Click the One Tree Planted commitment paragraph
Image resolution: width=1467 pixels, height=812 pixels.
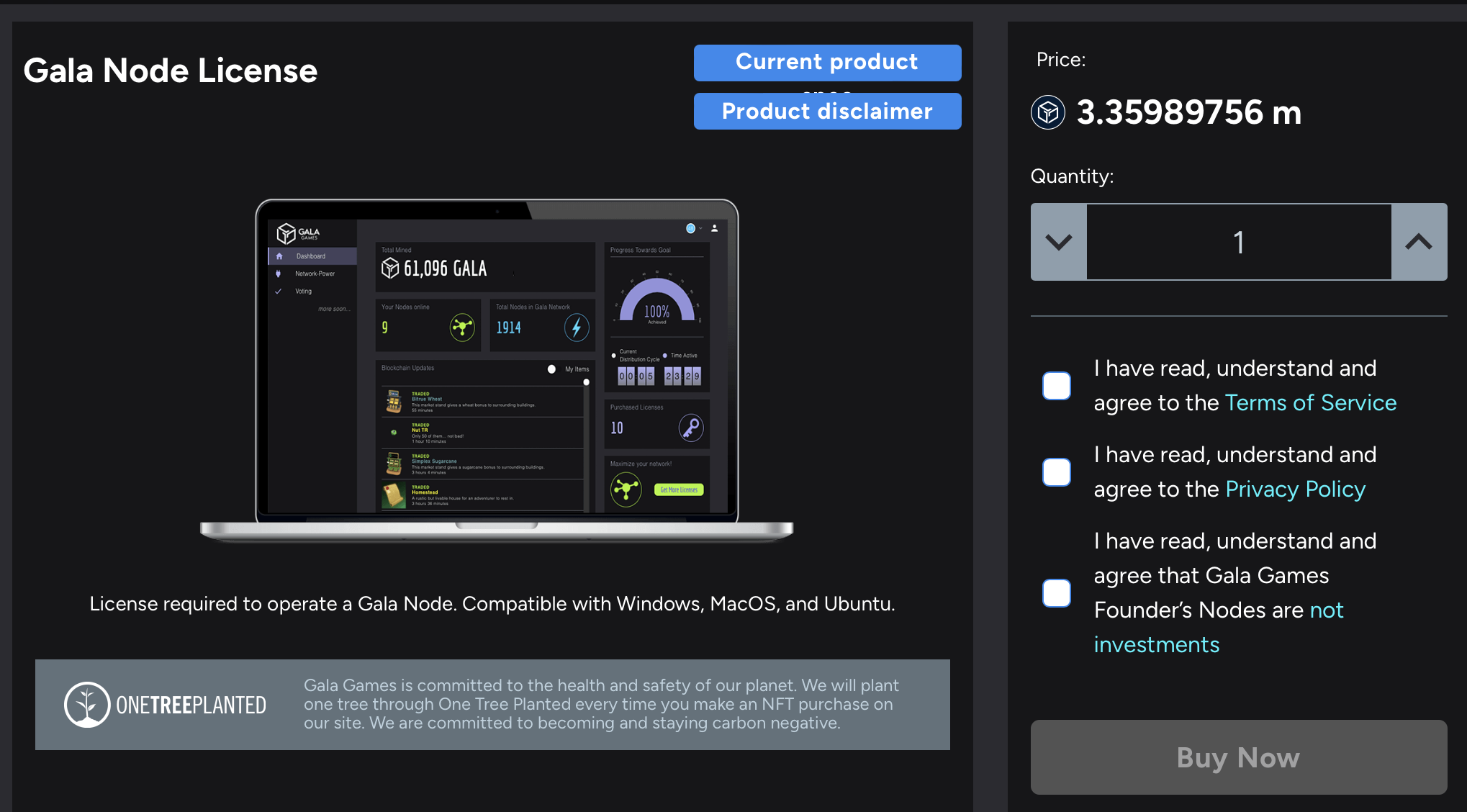(601, 704)
